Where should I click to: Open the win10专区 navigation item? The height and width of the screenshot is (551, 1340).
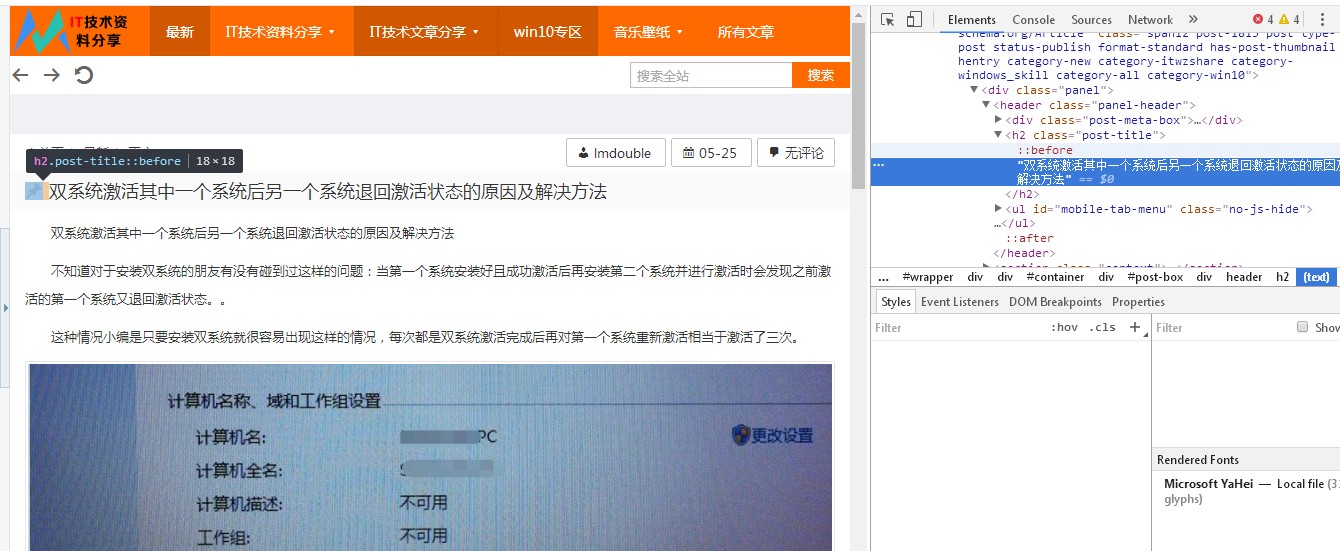(547, 31)
